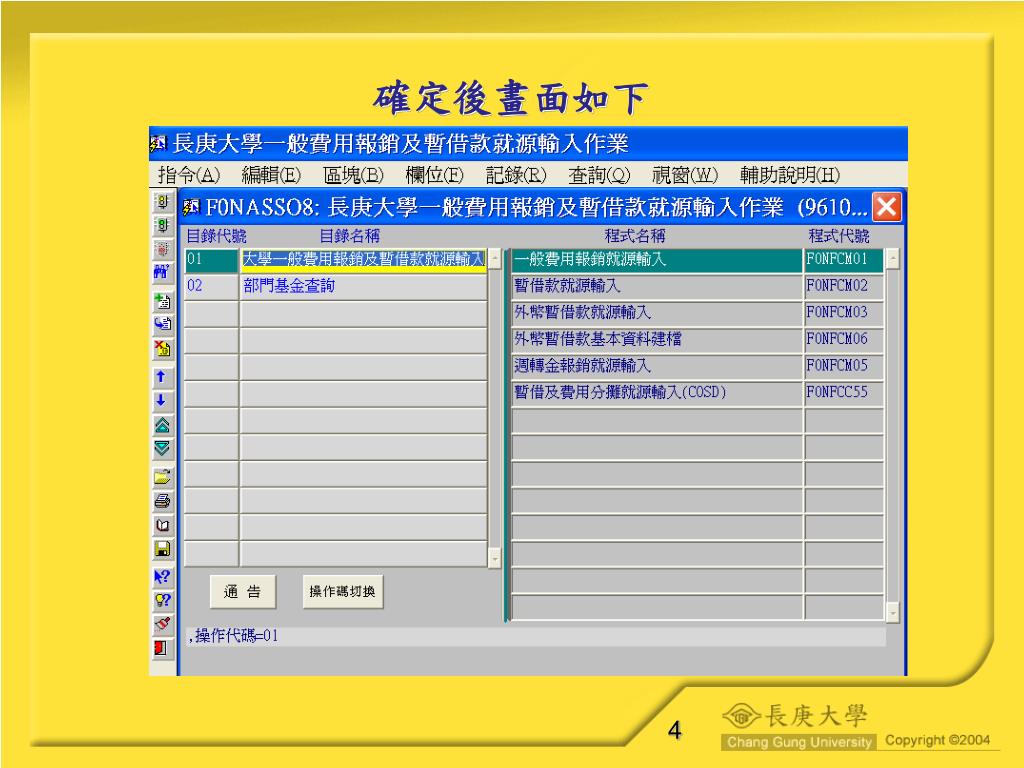Click the pointer question-mark Help icon

pyautogui.click(x=162, y=577)
